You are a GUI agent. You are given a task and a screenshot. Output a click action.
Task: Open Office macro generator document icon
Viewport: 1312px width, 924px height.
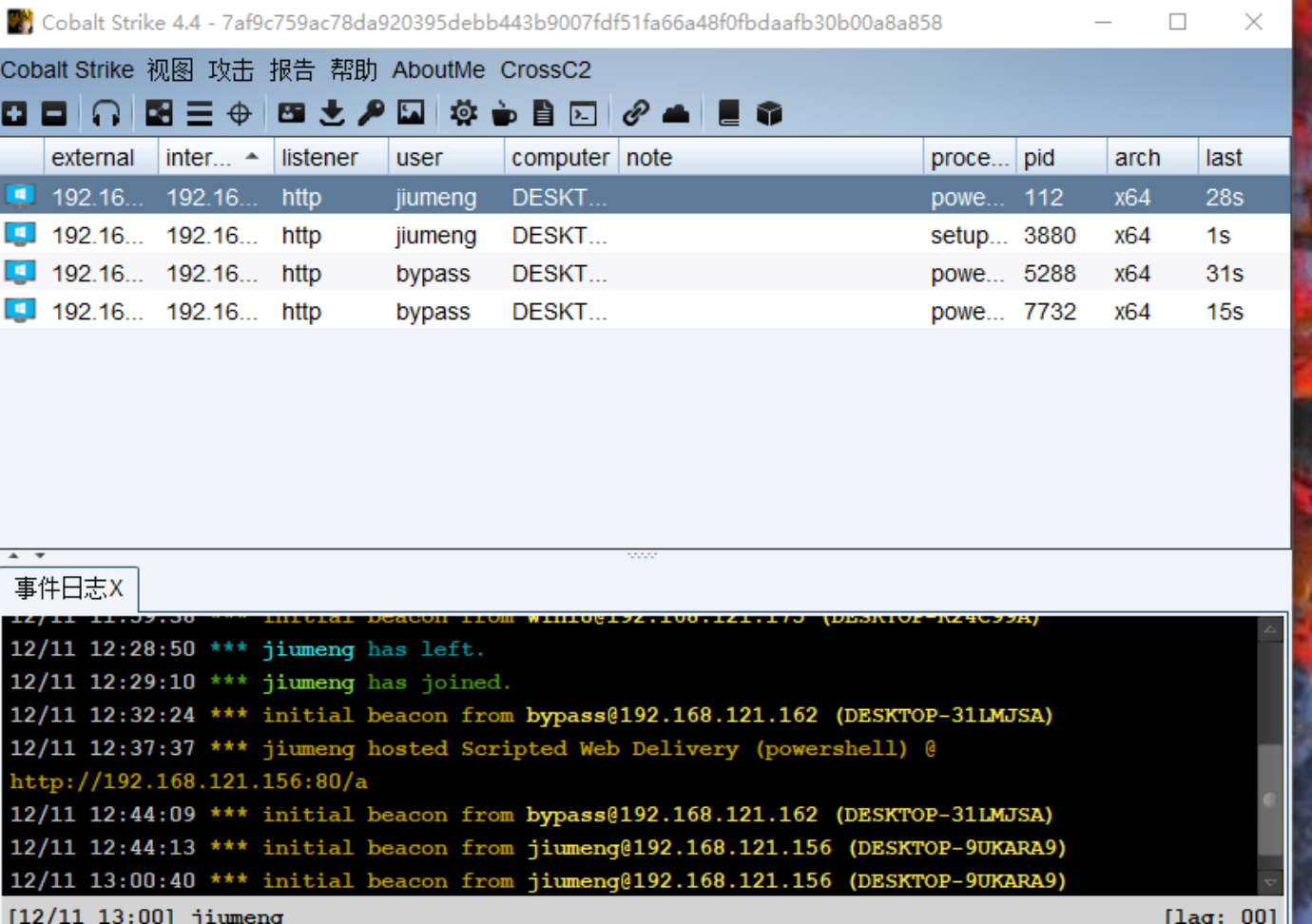coord(543,114)
